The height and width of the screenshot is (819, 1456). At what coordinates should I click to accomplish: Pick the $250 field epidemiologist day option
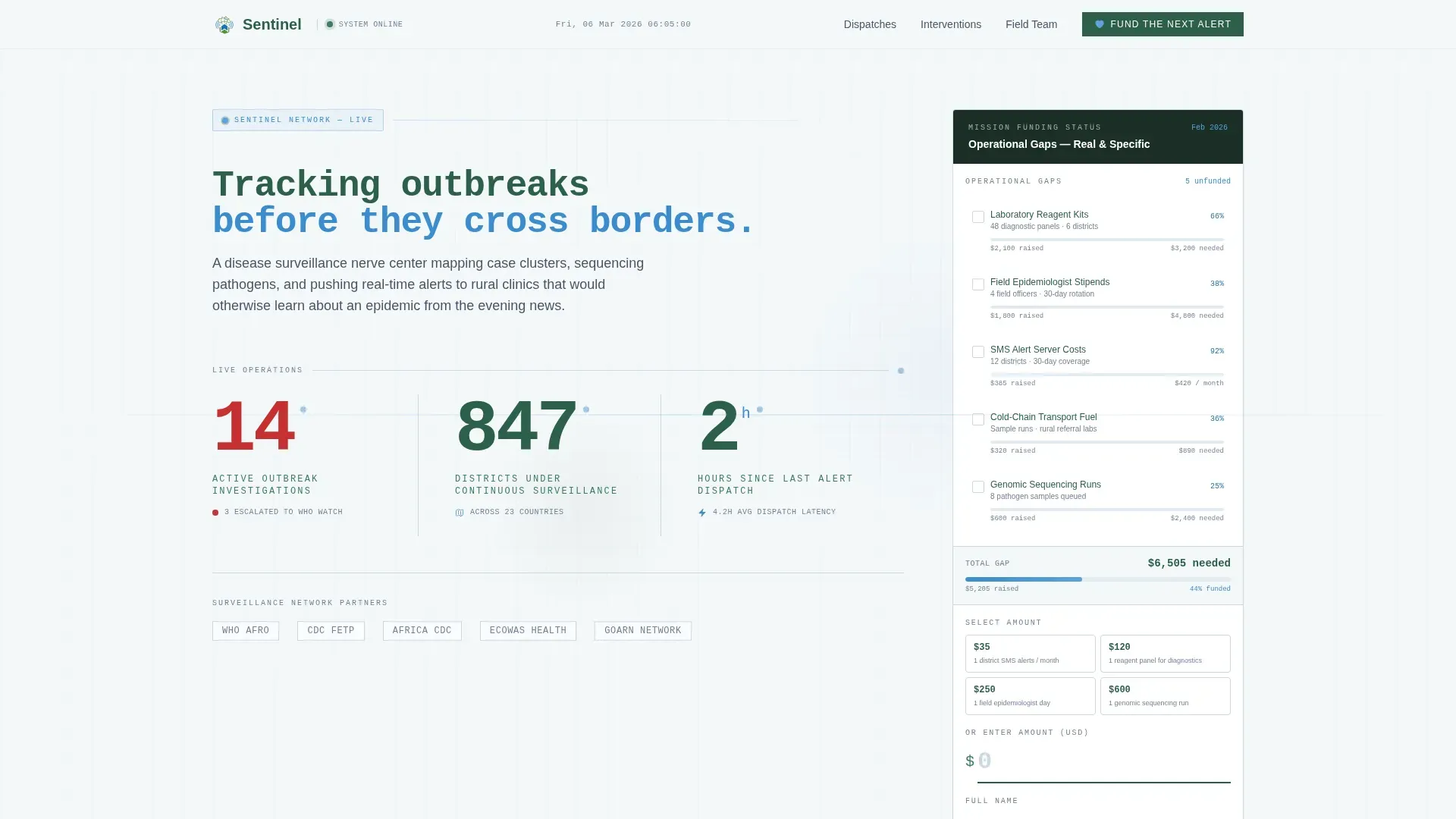1030,696
